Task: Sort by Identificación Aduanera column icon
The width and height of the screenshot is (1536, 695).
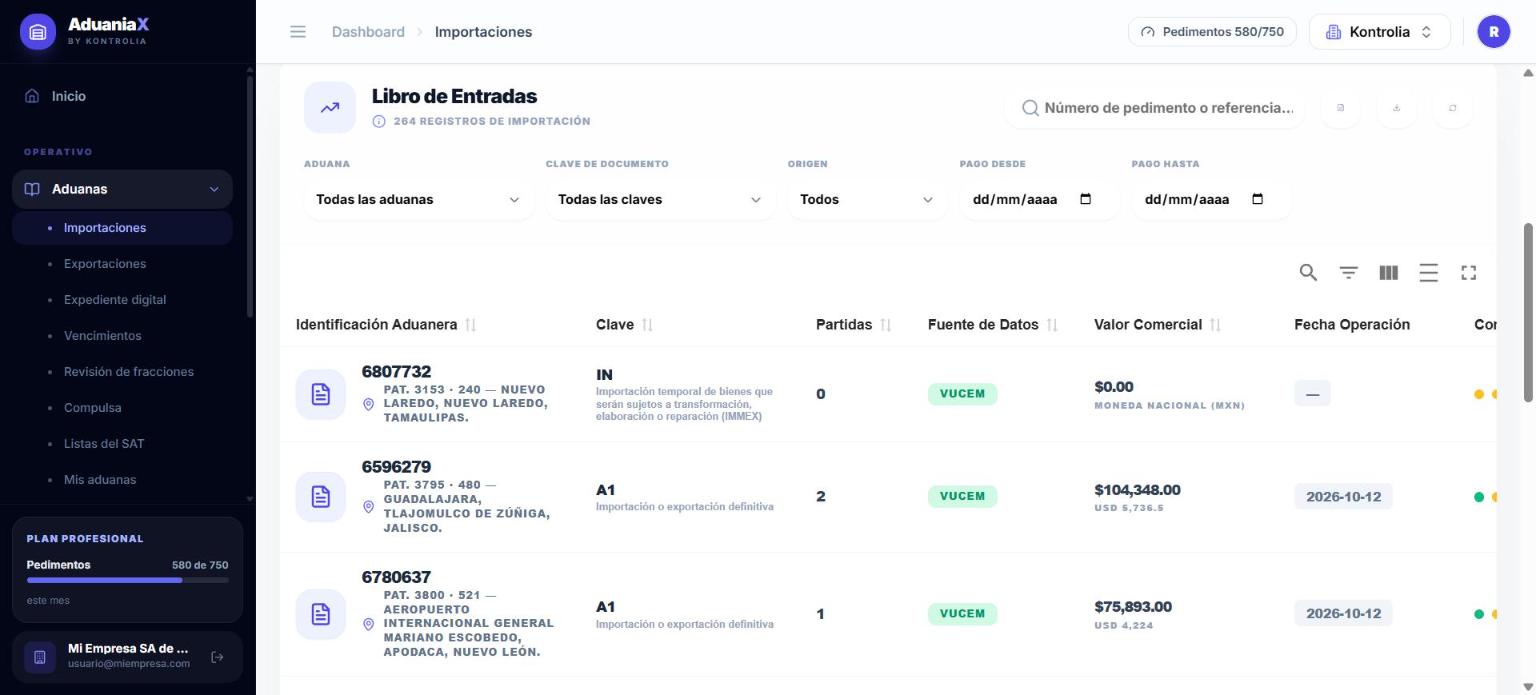Action: 471,325
